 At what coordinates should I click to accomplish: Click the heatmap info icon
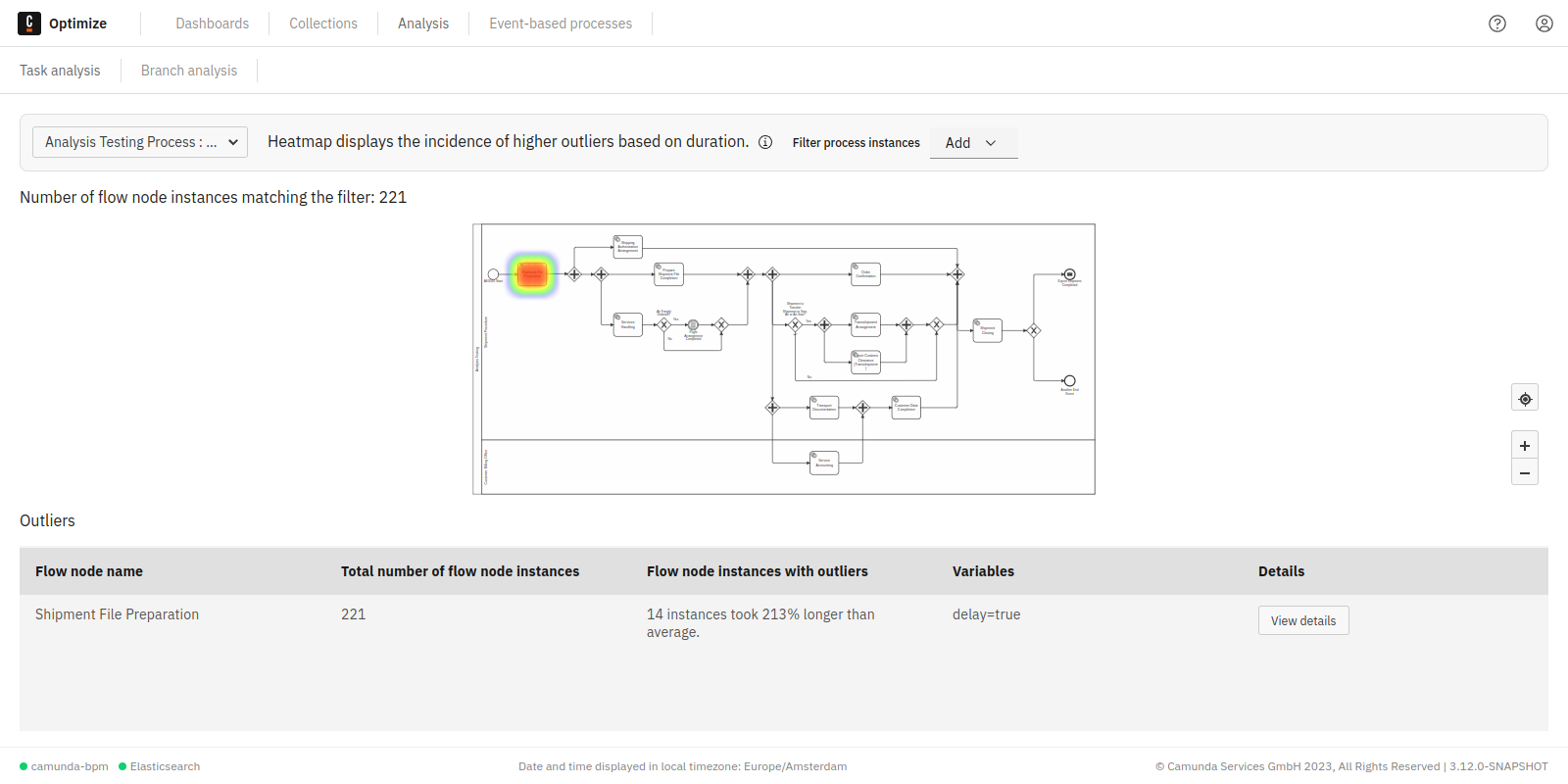coord(765,142)
